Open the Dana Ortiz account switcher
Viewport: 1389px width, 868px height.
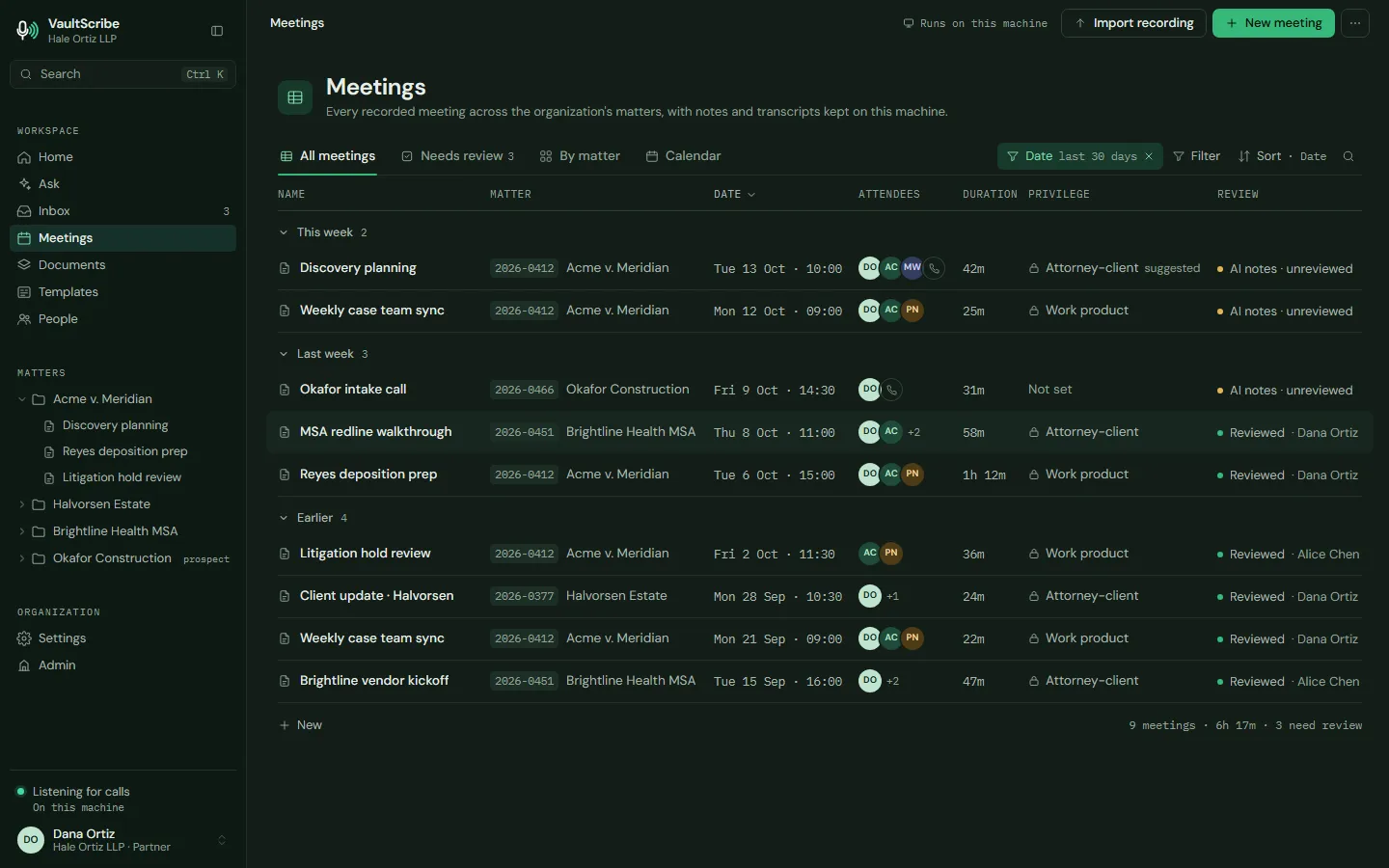123,840
